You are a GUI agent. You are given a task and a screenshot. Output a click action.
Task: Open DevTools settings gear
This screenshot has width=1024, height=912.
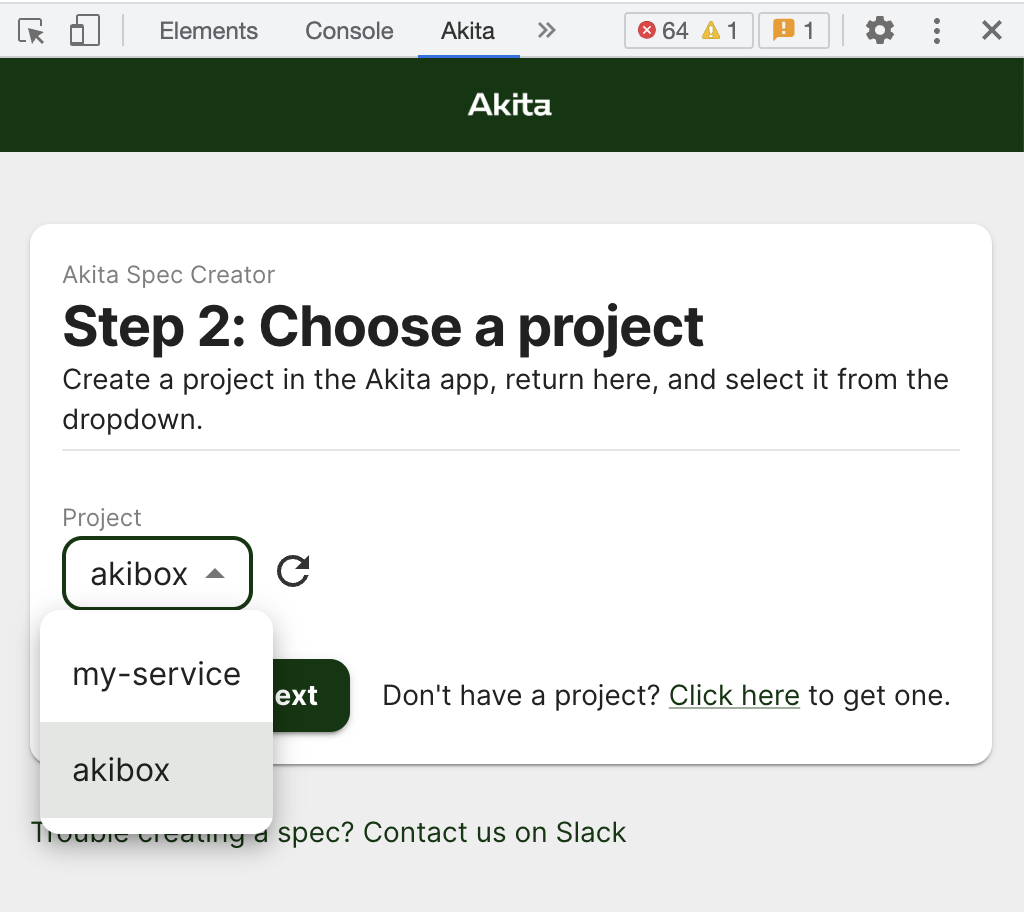coord(880,31)
